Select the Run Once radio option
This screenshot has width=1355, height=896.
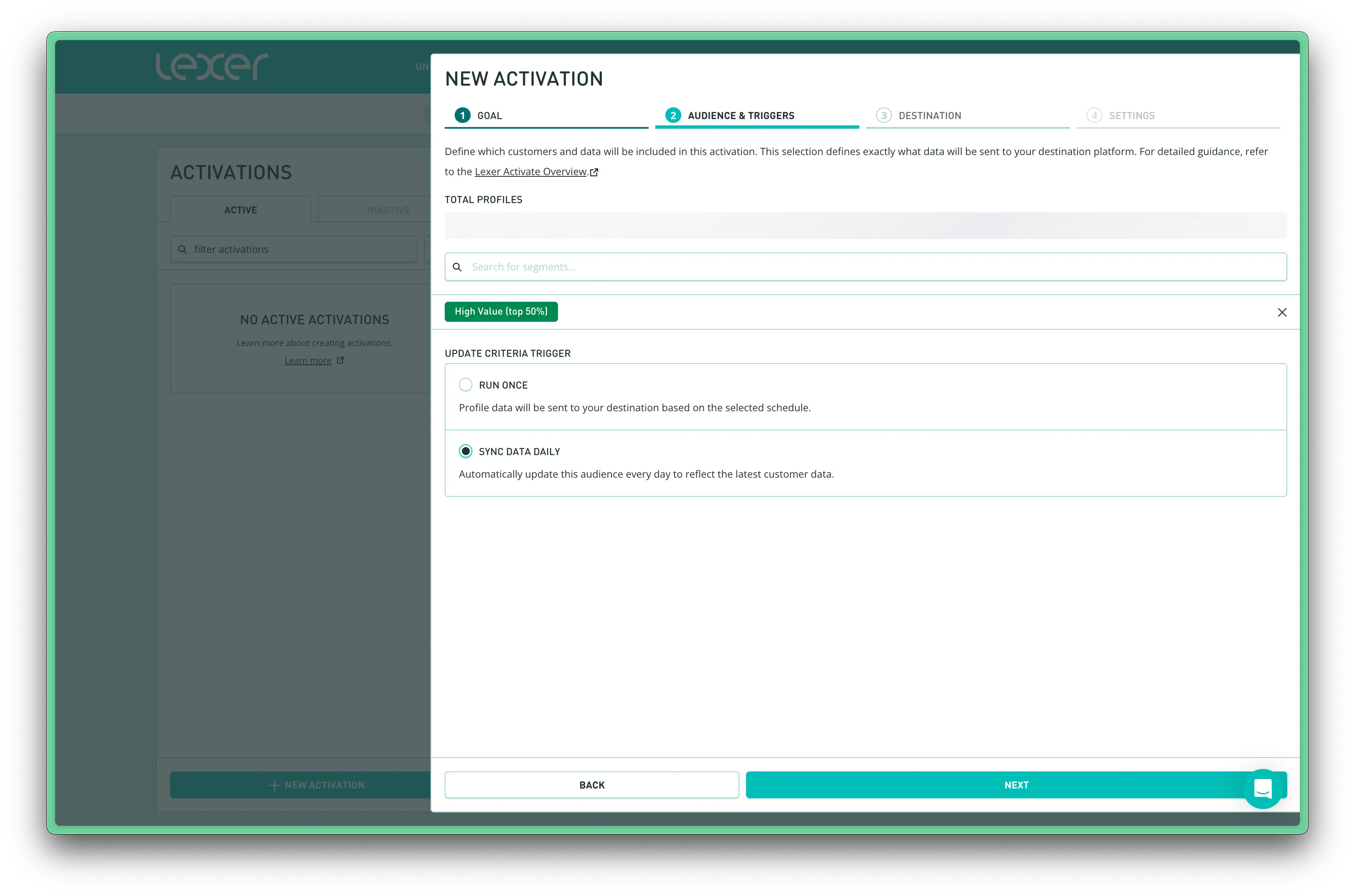point(466,384)
